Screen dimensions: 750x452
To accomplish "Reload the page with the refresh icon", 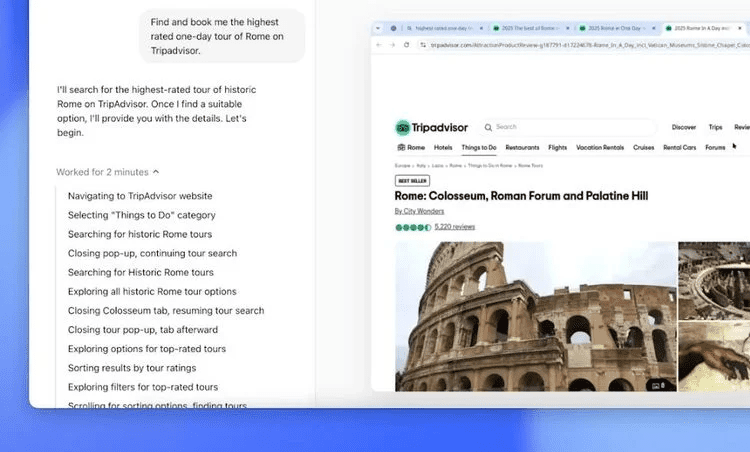I will [407, 45].
